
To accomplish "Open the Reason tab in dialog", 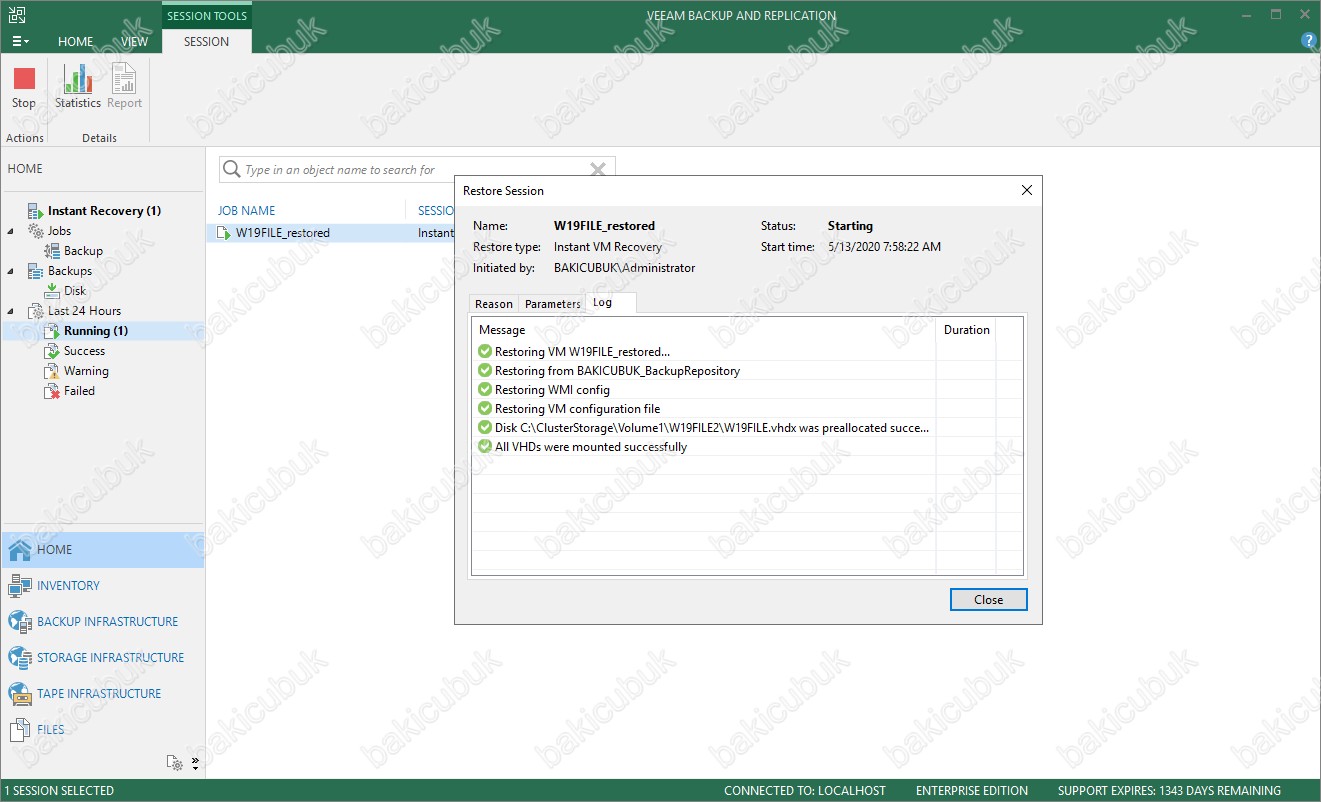I will 493,304.
